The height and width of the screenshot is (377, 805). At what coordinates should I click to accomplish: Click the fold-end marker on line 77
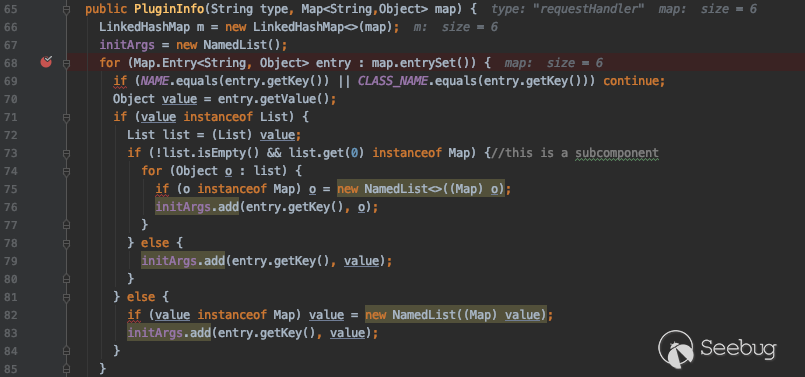66,225
